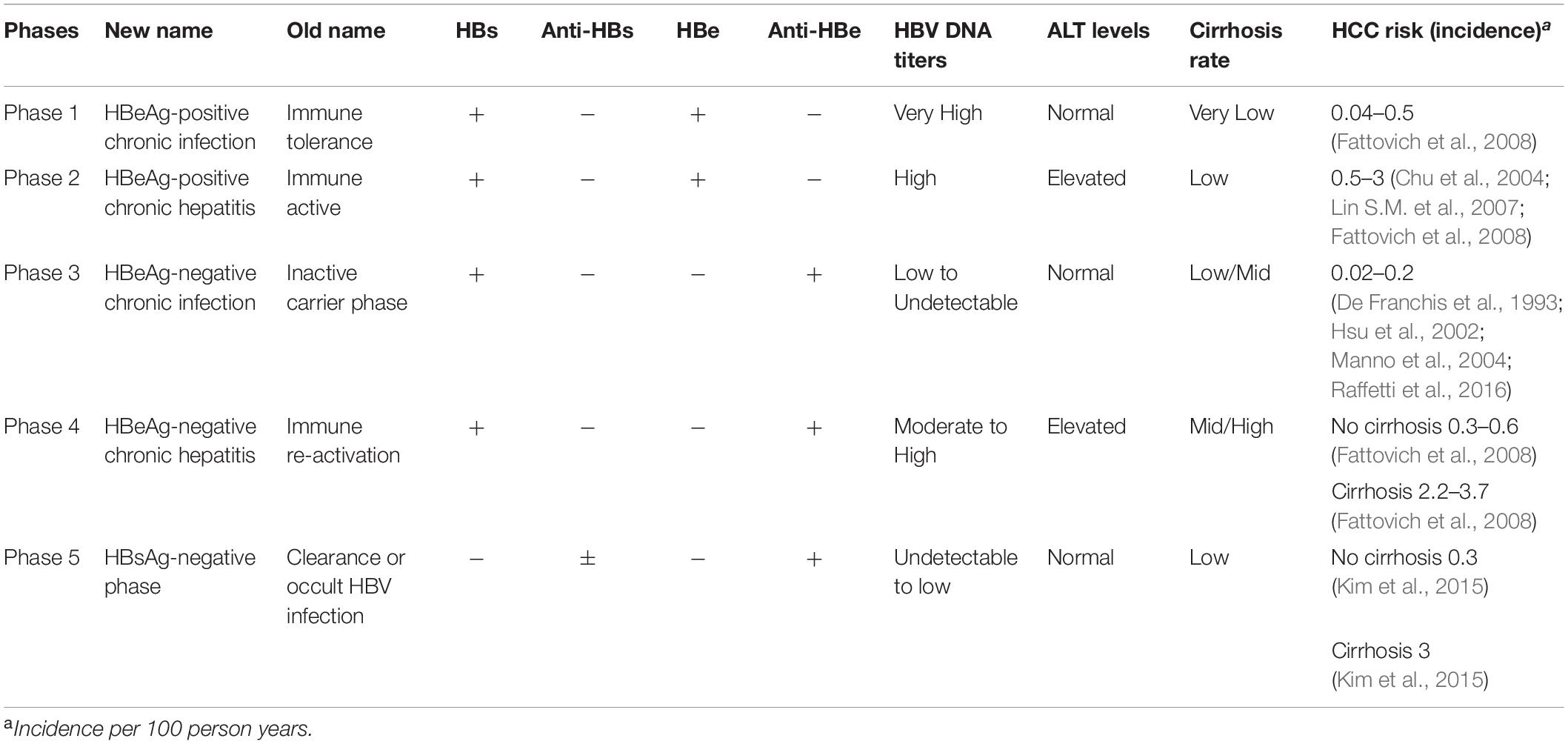The width and height of the screenshot is (1568, 744).
Task: Click the Phase 4 Mid/High cirrhosis rate cell
Action: 1231,427
